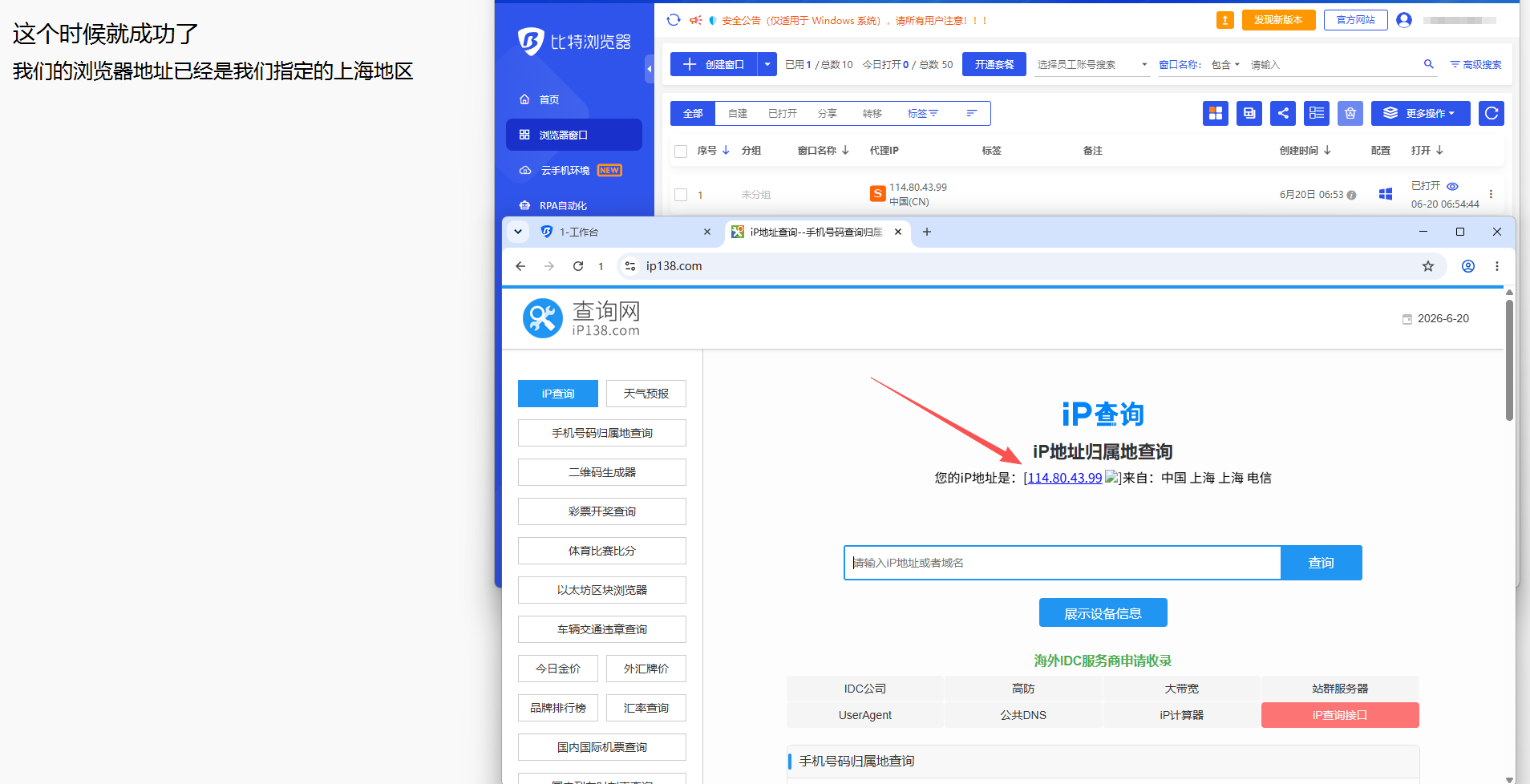Sort by 序号 column arrow
The width and height of the screenshot is (1530, 784).
coord(726,150)
